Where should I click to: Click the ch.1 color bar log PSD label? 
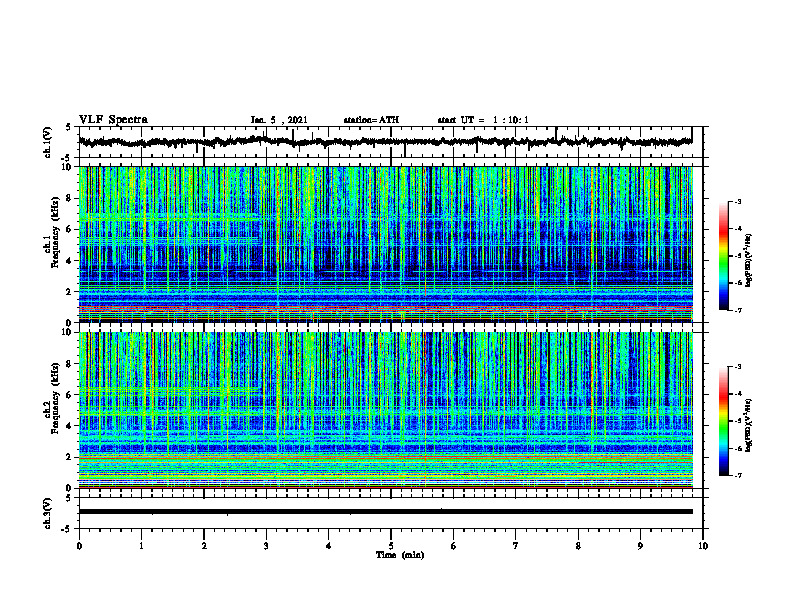click(x=750, y=261)
